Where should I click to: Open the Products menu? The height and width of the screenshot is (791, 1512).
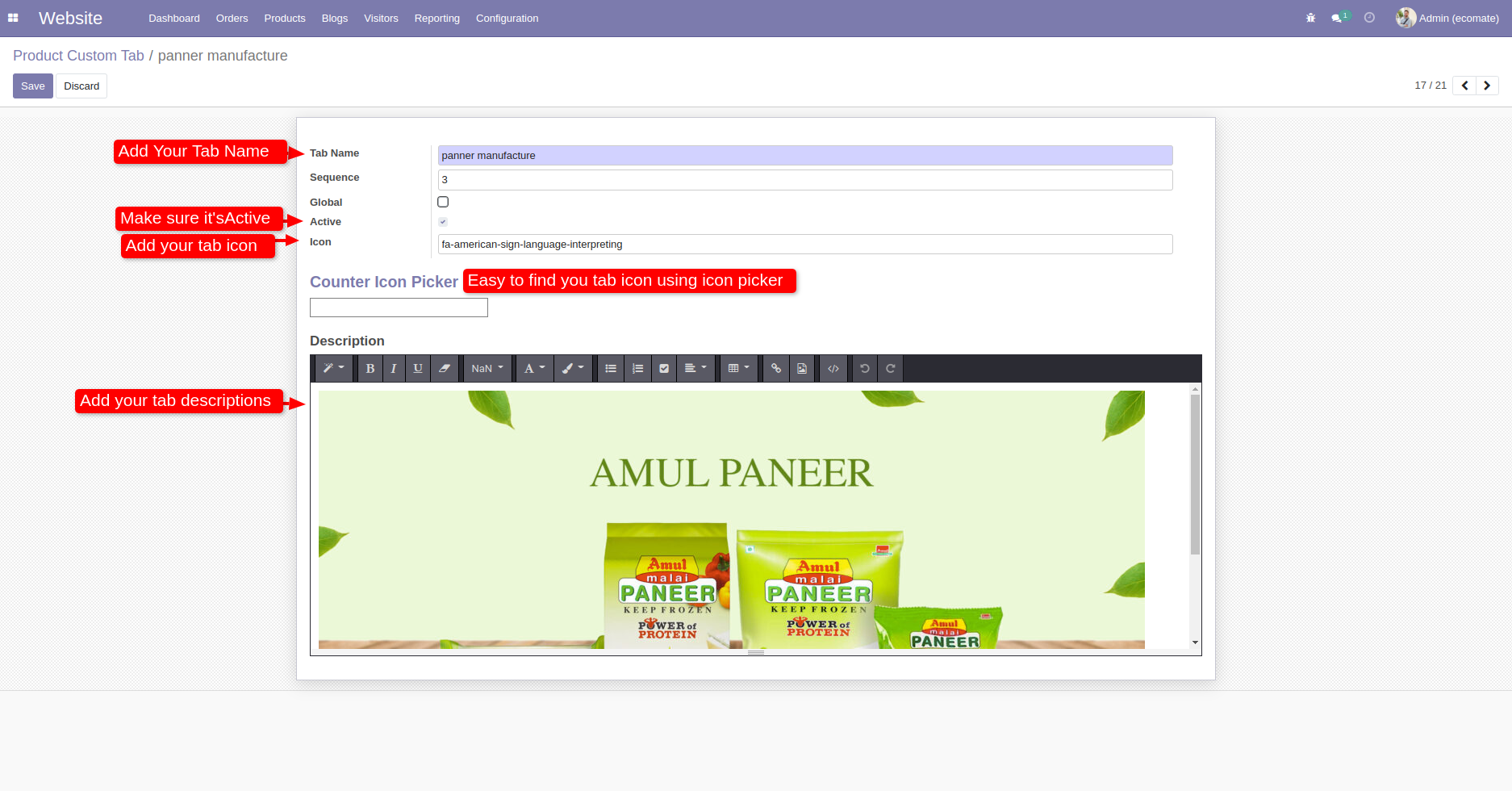(x=285, y=18)
